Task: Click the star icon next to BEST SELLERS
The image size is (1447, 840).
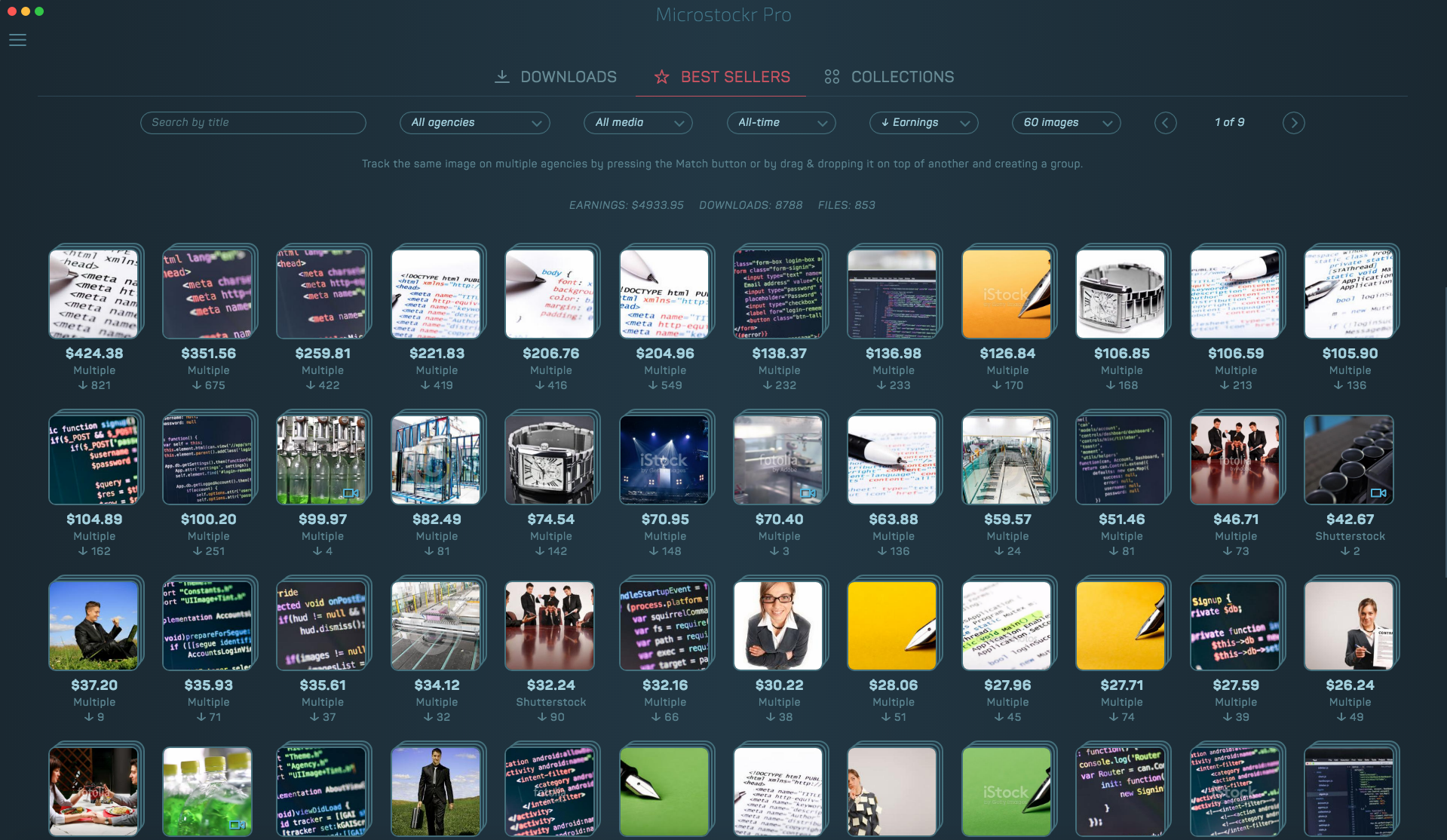Action: click(x=661, y=76)
